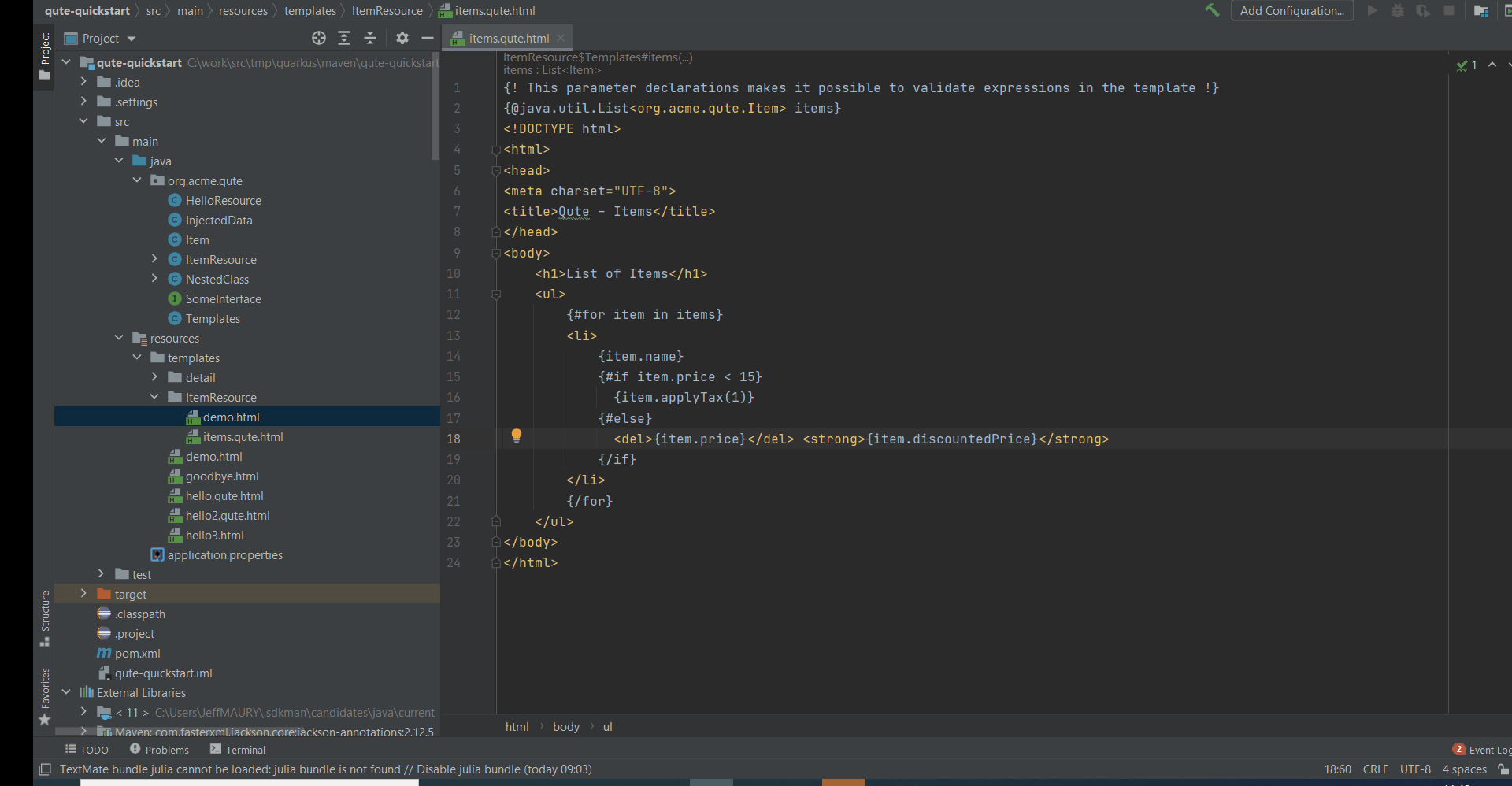Open the TODO tool window
This screenshot has height=786, width=1512.
click(x=87, y=749)
